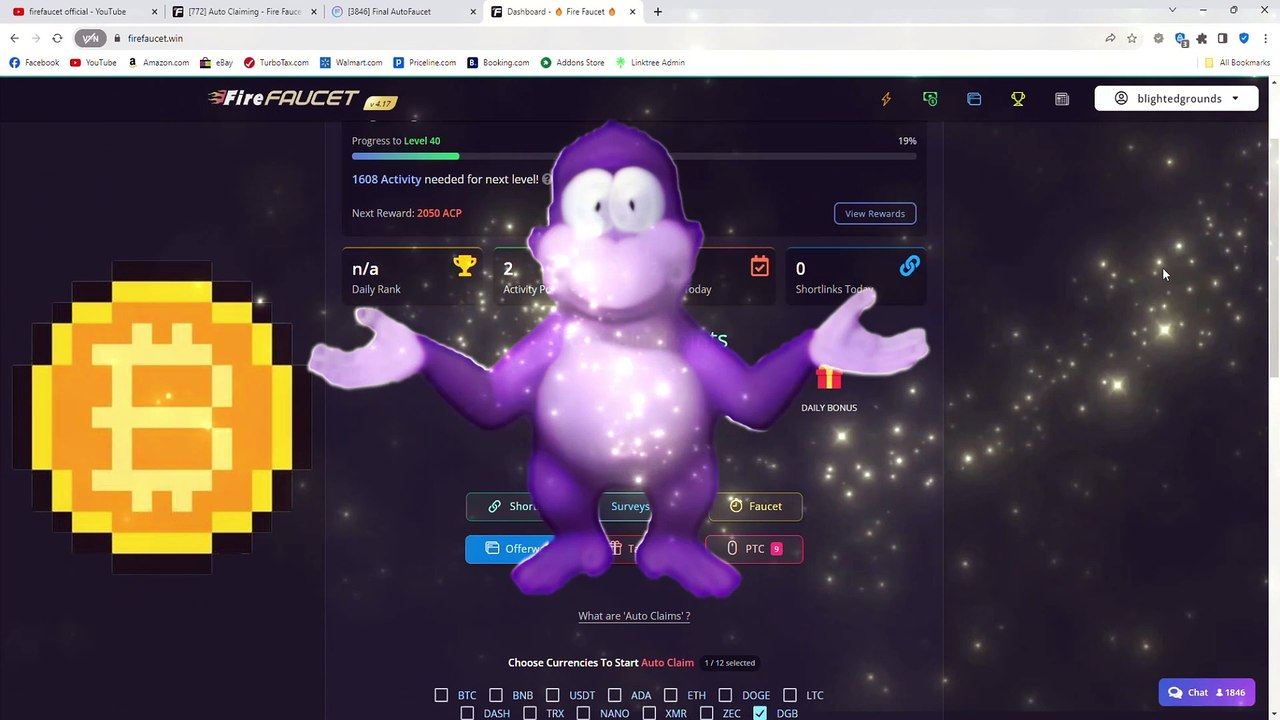Open the browser side panel icon
Viewport: 1280px width, 720px height.
coord(1222,38)
